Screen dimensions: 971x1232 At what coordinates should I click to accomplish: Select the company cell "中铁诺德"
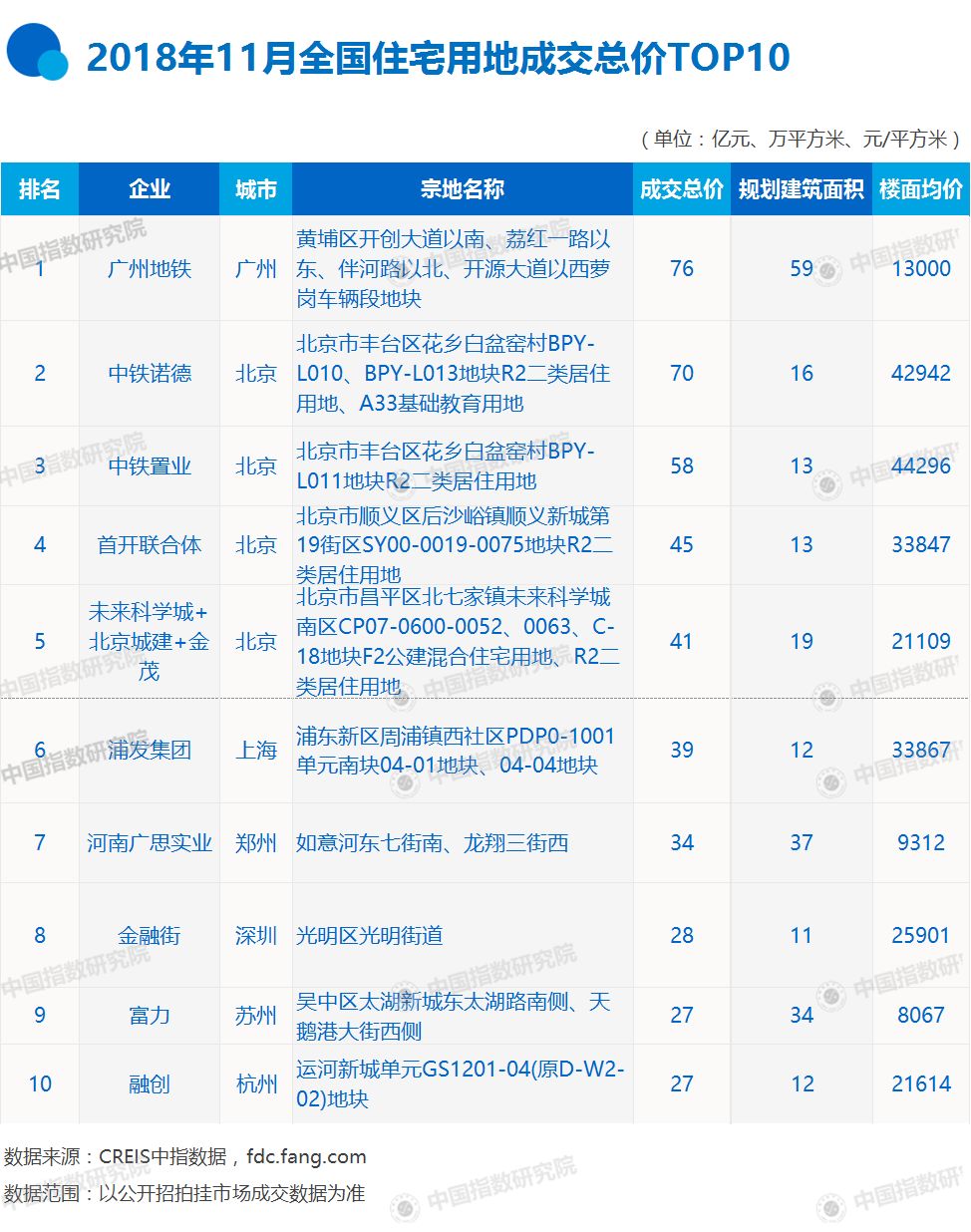pyautogui.click(x=150, y=374)
